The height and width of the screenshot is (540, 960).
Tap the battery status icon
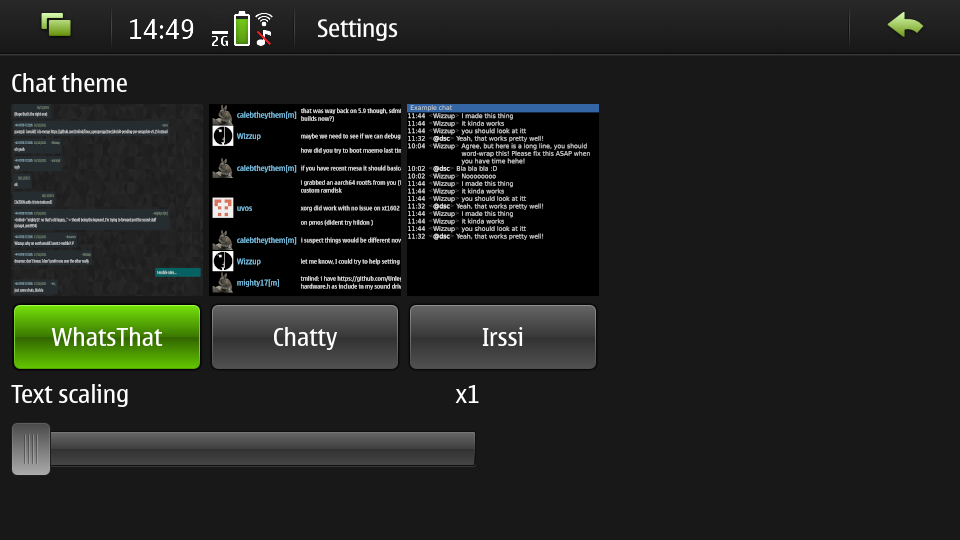(242, 28)
